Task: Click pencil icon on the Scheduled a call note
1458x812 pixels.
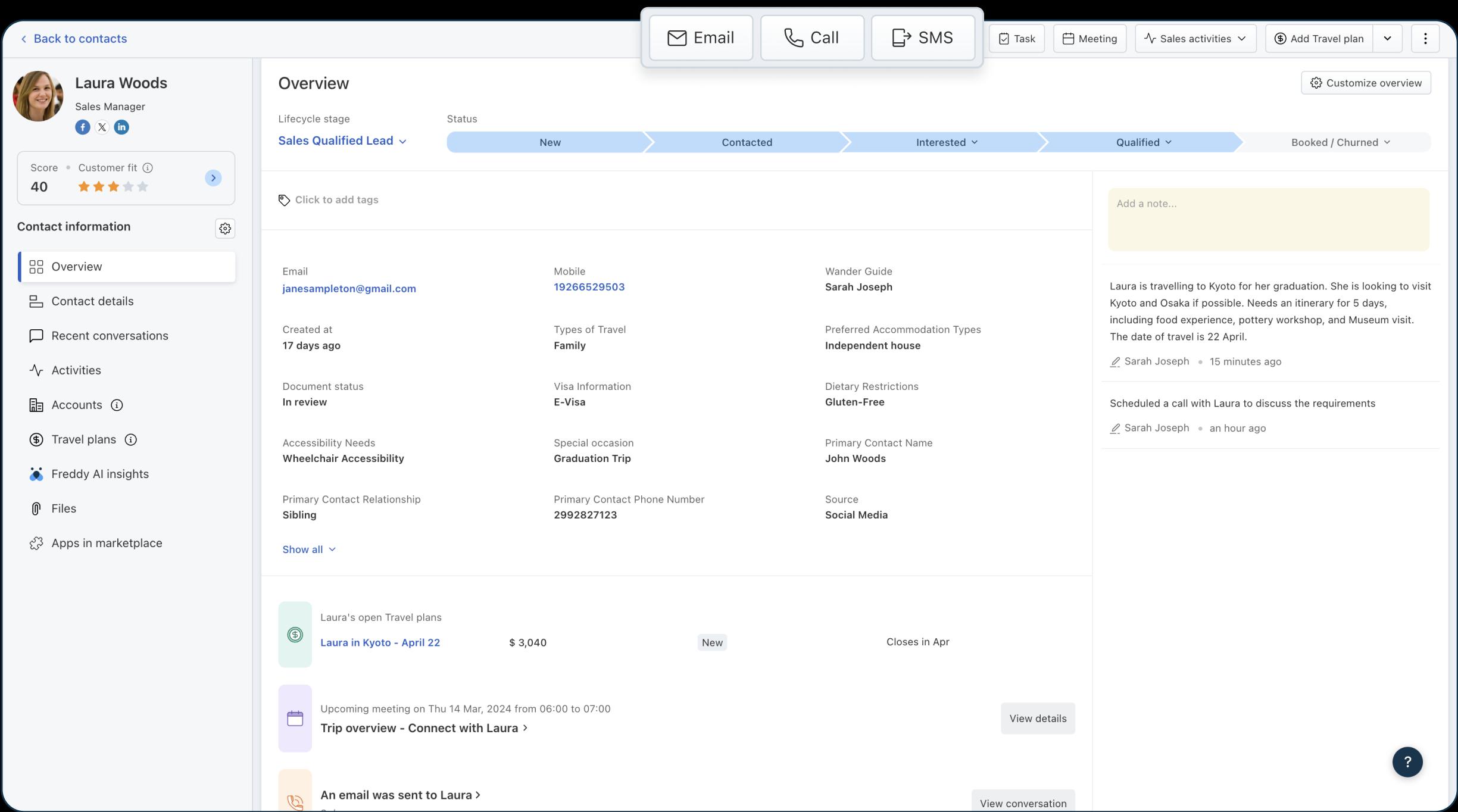Action: click(1115, 429)
